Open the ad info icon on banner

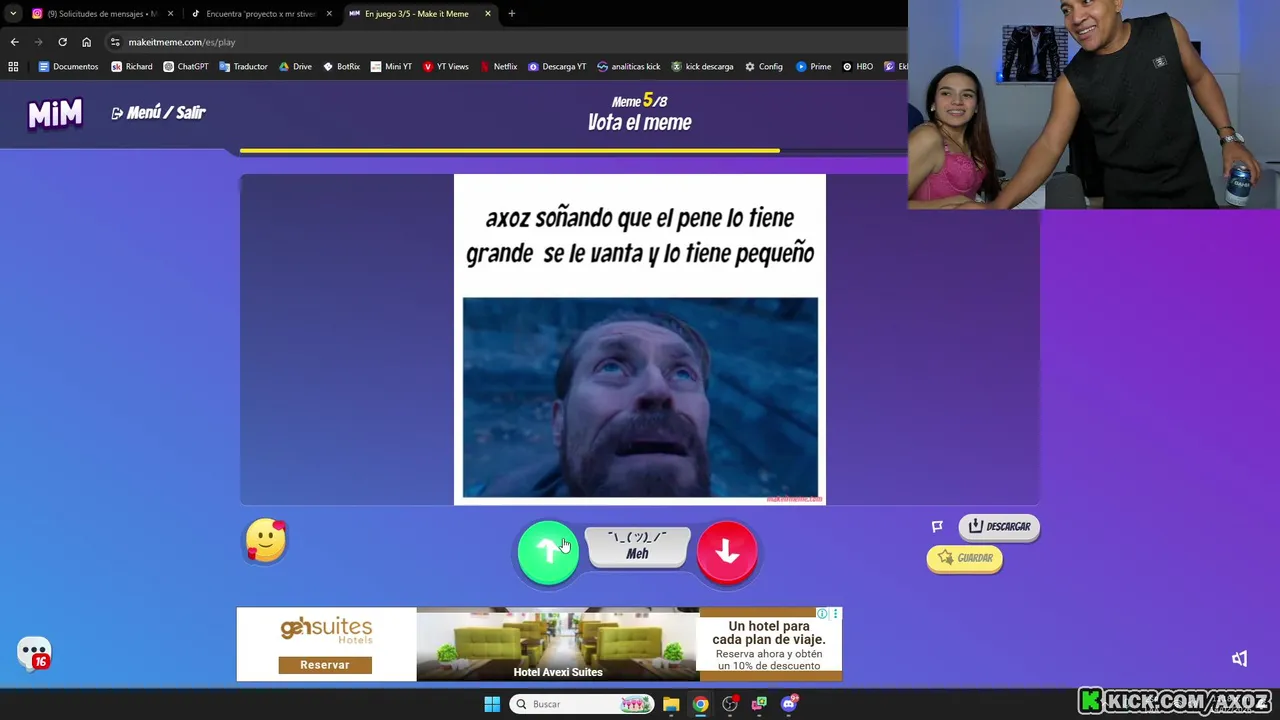(x=822, y=614)
